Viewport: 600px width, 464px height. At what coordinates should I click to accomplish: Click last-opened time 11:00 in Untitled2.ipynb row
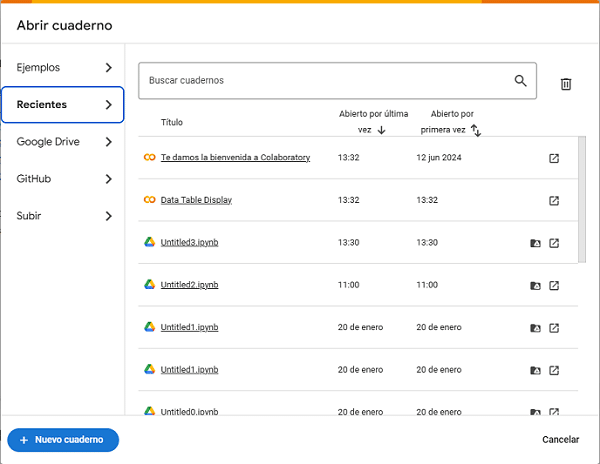point(348,285)
